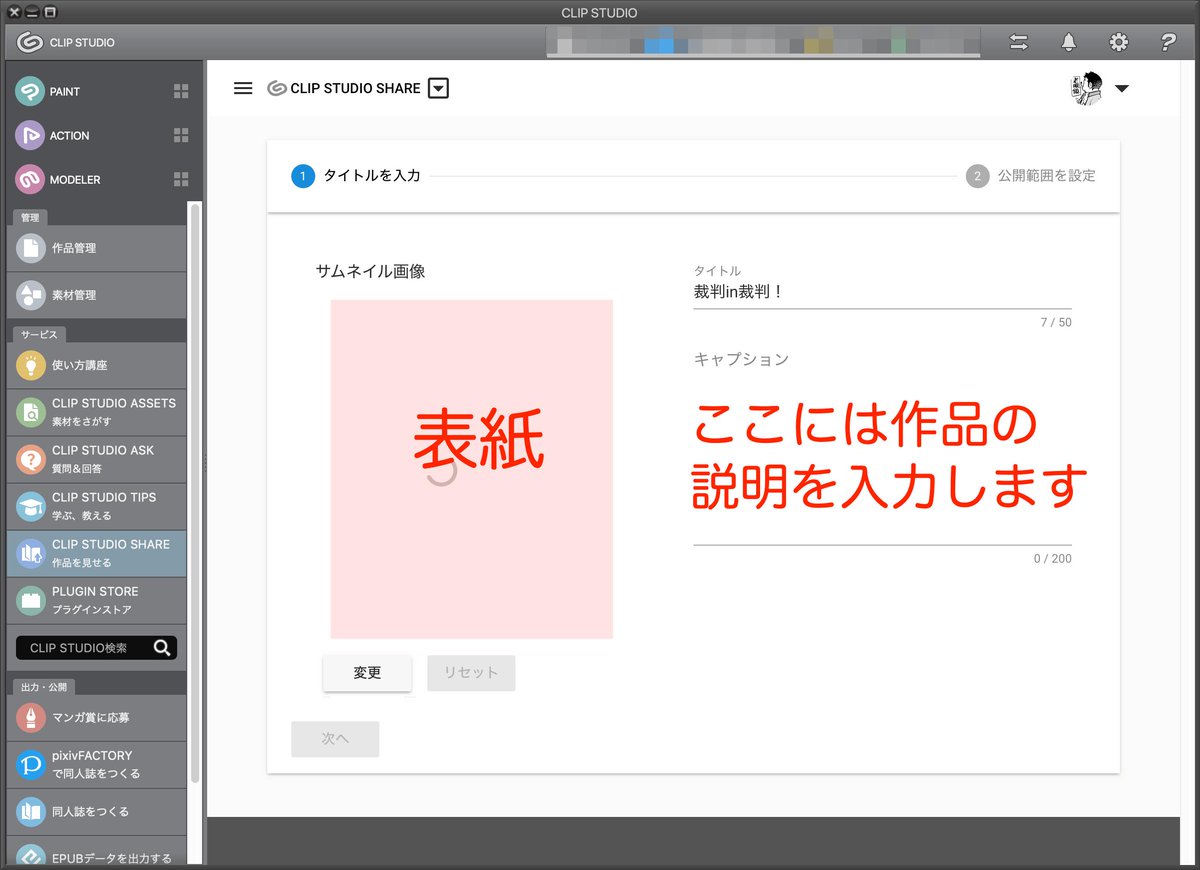Select step 1 タイトルを入力
This screenshot has width=1200, height=870.
pos(356,176)
